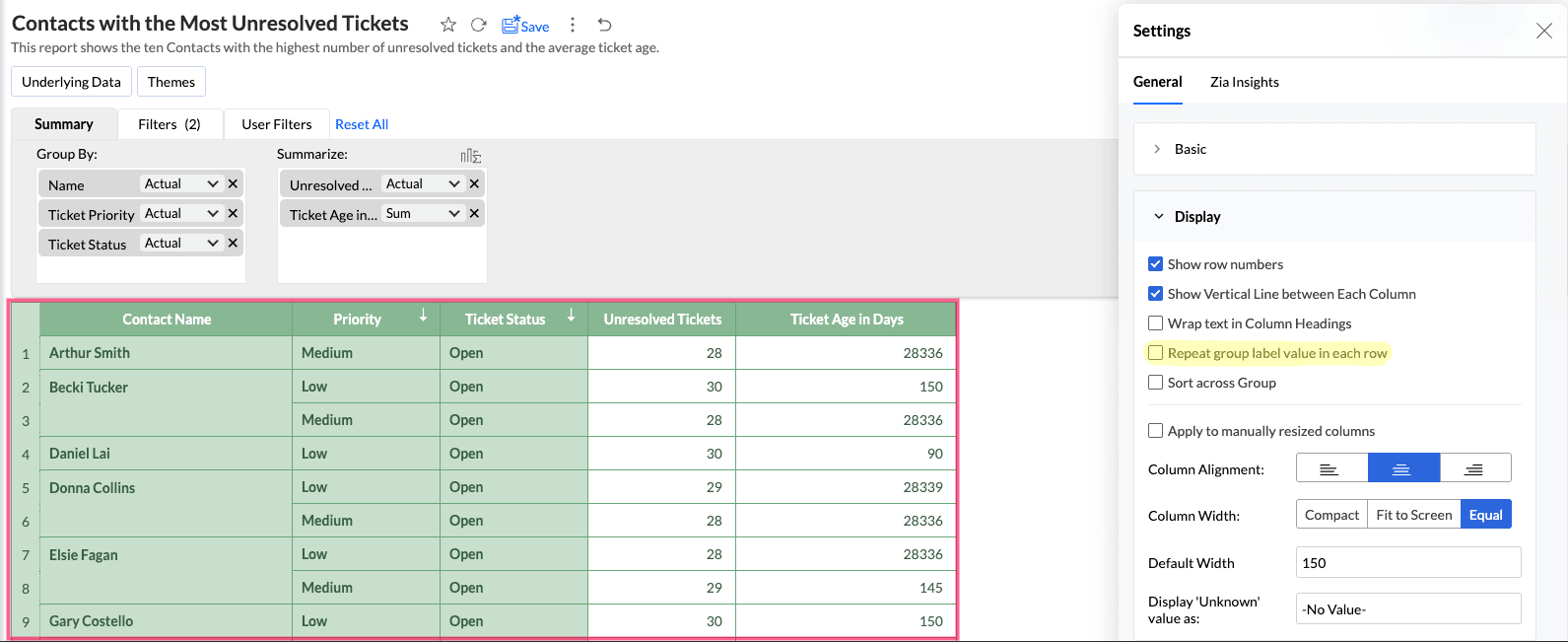The height and width of the screenshot is (642, 1568).
Task: Mark report as favorite with star icon
Action: point(448,25)
